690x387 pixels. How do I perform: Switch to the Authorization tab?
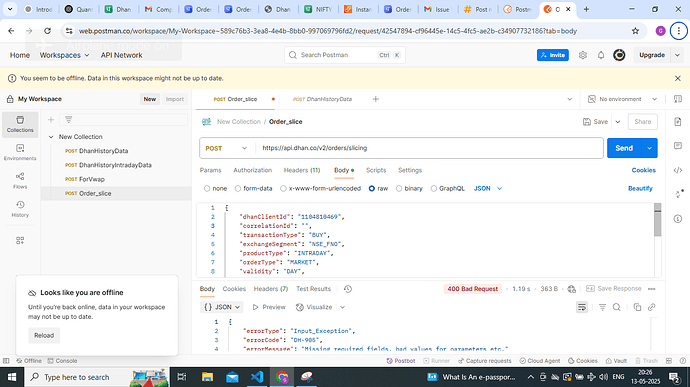(253, 170)
